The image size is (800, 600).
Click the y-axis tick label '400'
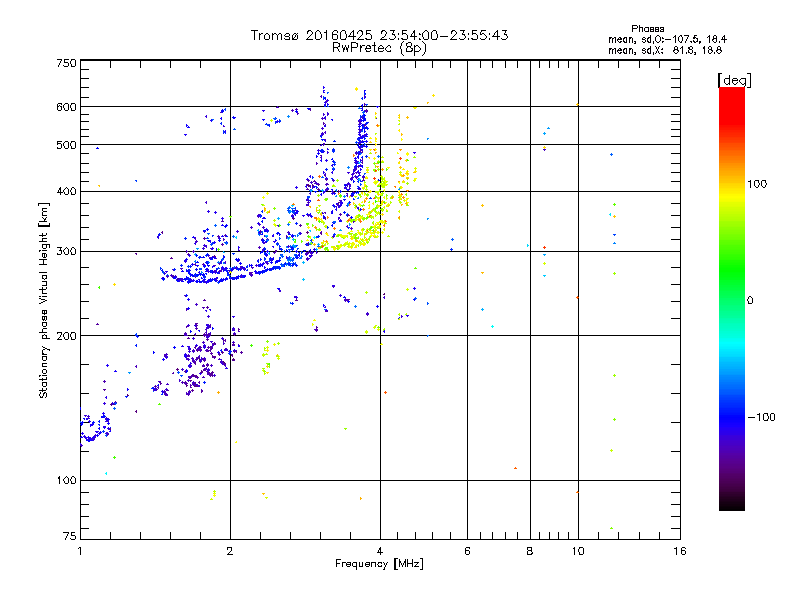point(66,191)
